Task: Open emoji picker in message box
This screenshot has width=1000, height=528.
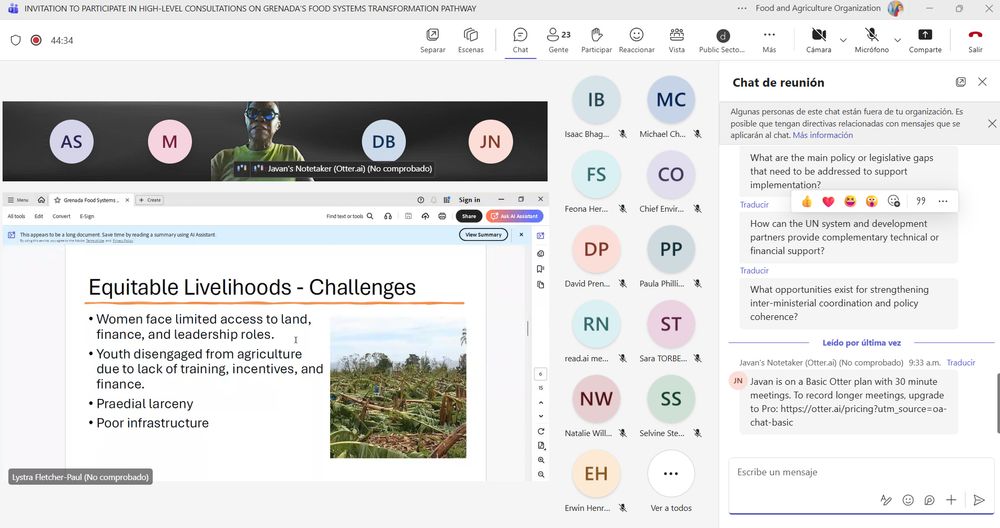Action: [908, 500]
